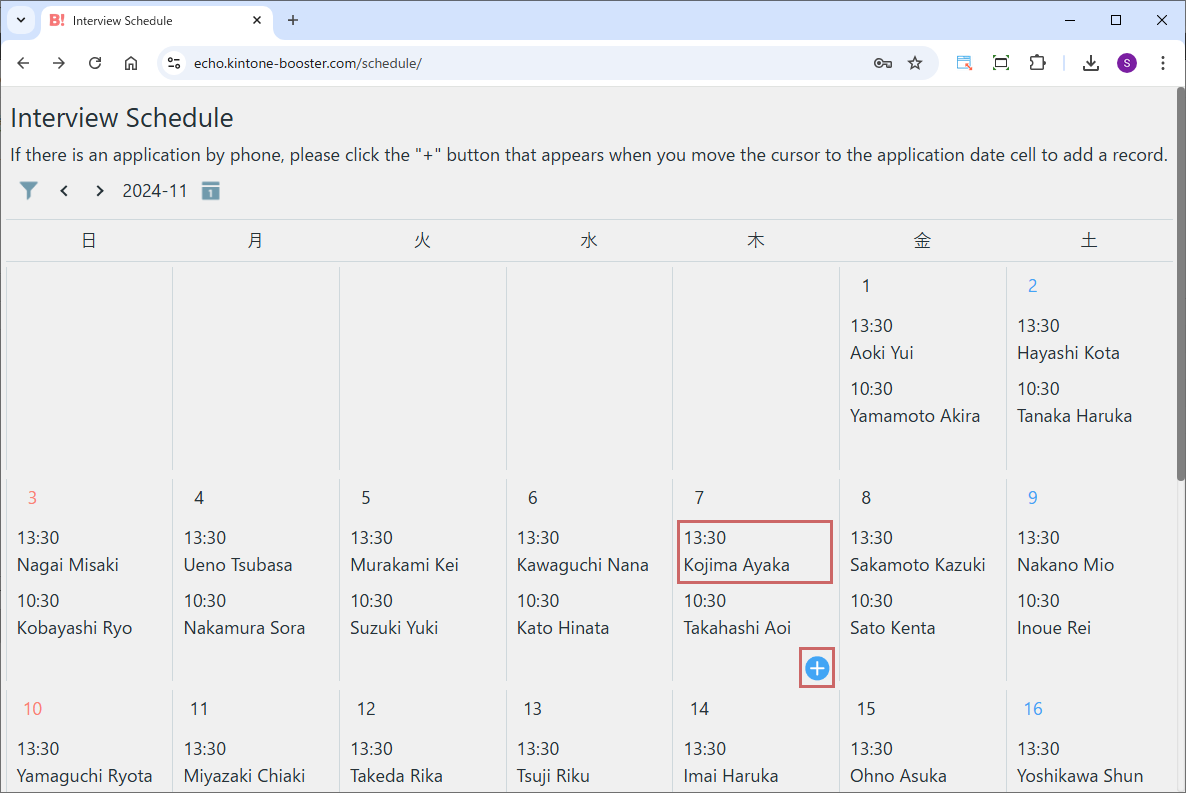
Task: Open the calendar filter funnel icon
Action: pos(29,190)
